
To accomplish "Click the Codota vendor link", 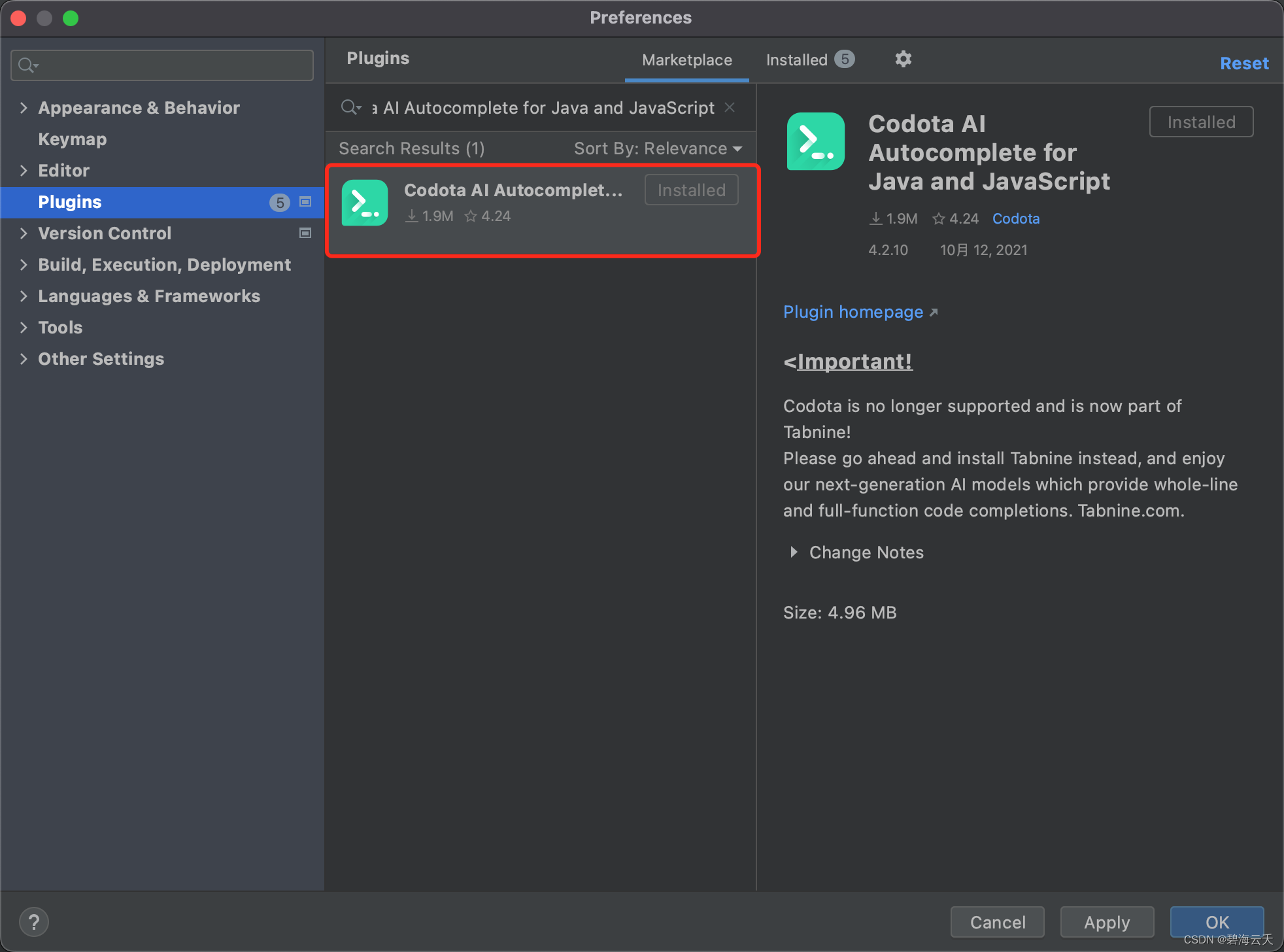I will pos(1015,219).
